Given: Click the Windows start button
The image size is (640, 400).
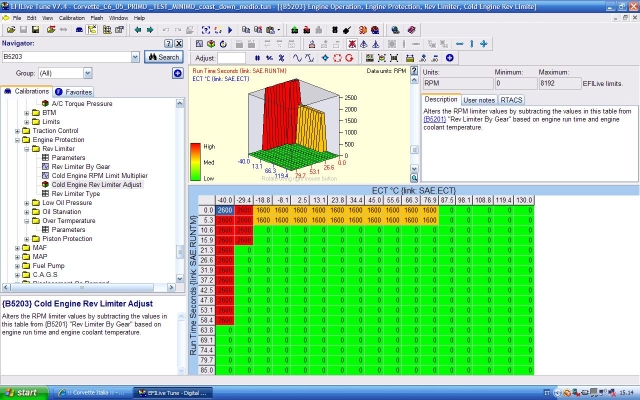Looking at the screenshot, I should (x=24, y=393).
